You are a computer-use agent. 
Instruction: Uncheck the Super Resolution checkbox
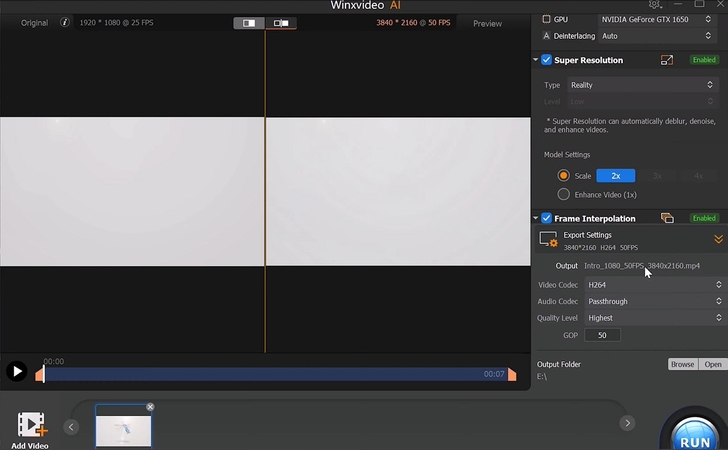(546, 60)
